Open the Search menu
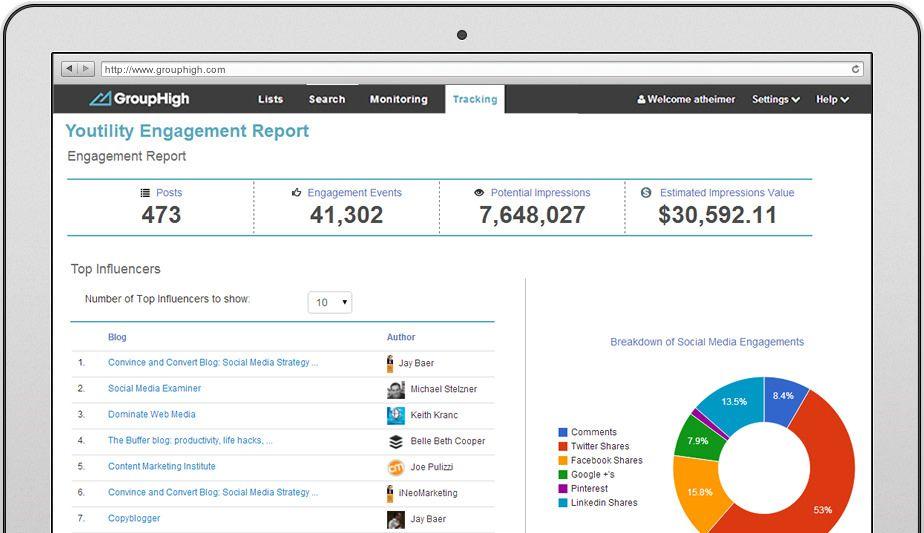The width and height of the screenshot is (924, 533). (327, 99)
